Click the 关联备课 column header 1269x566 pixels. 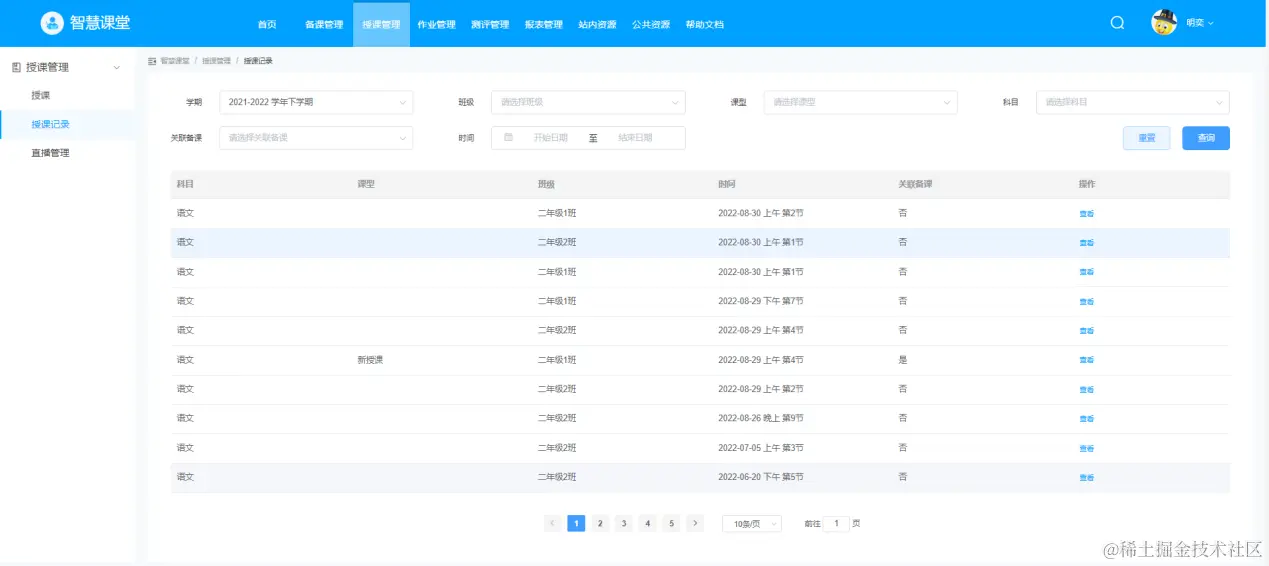(915, 184)
